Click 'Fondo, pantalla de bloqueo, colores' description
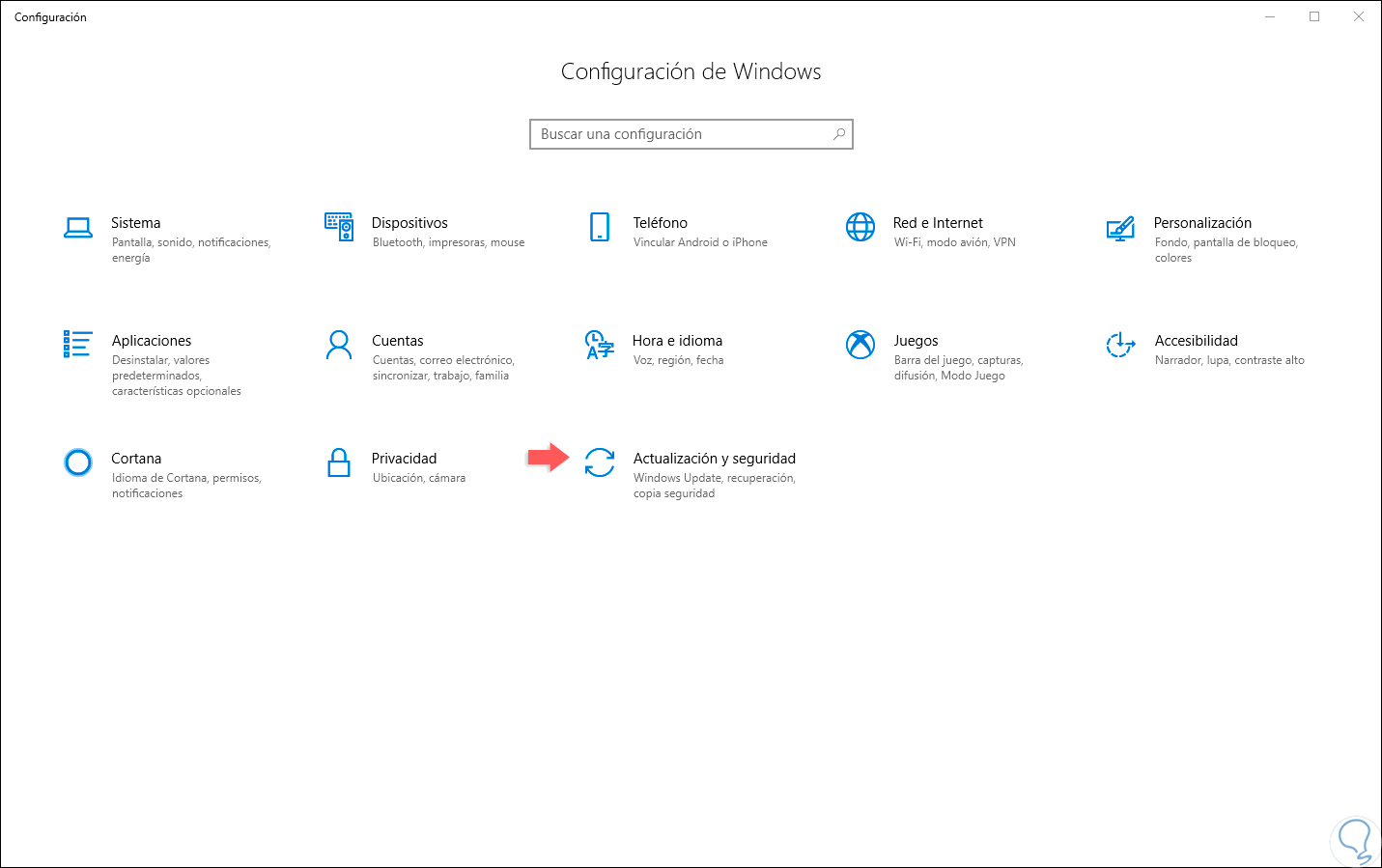 click(x=1227, y=250)
